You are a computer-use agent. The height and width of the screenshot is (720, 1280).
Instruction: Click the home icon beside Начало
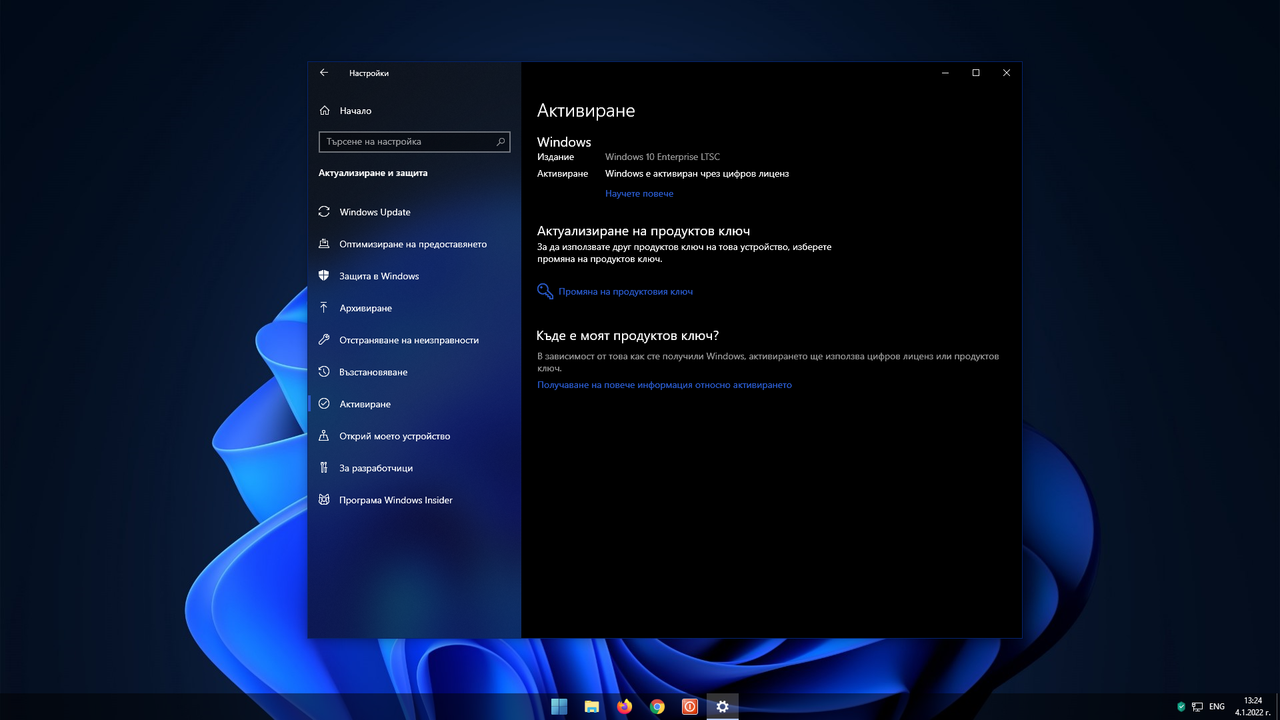324,111
